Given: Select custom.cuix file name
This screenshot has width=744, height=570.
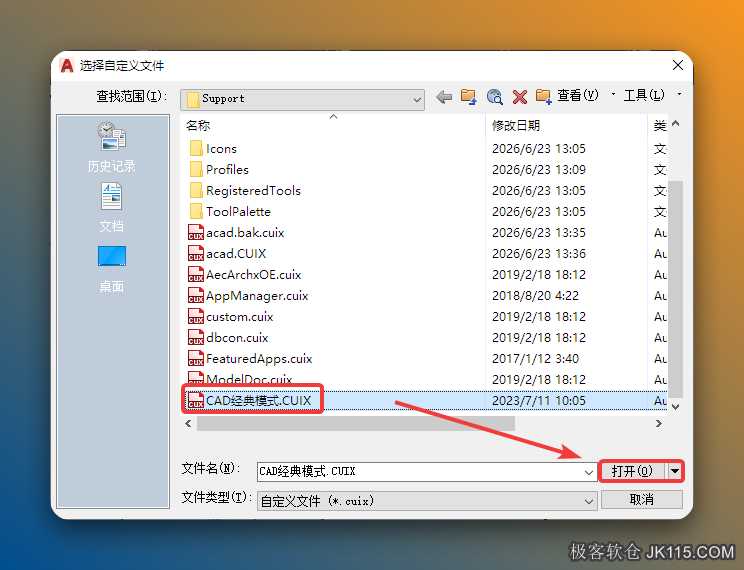Looking at the screenshot, I should 239,317.
